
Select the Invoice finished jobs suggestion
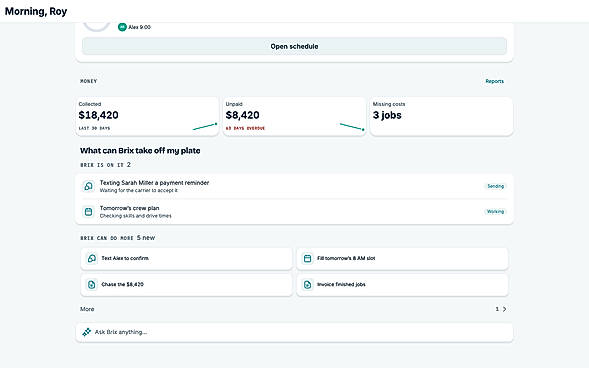click(x=402, y=285)
